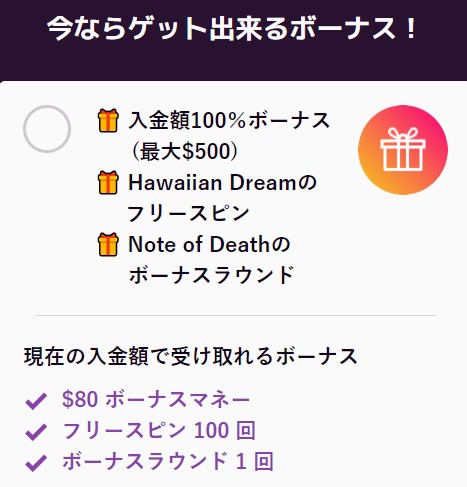Click checkmark next to フリースピン 100 回
Screen dimensions: 467x487
[x=36, y=431]
